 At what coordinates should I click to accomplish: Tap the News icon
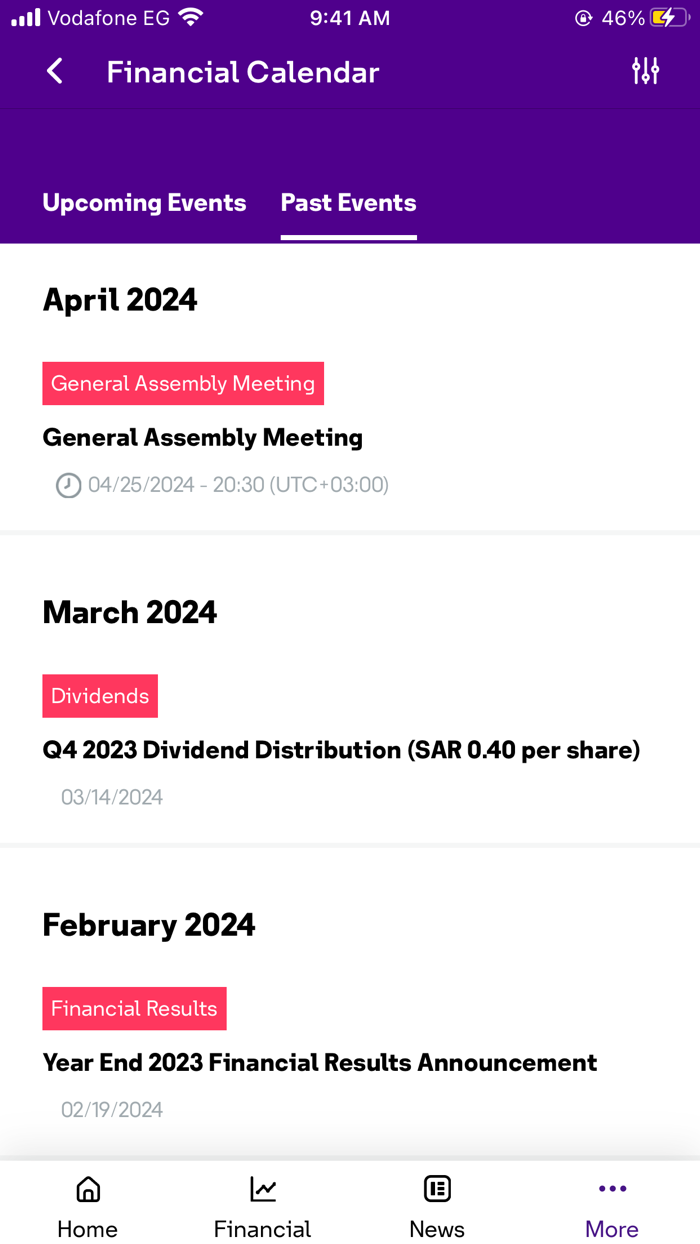437,1190
